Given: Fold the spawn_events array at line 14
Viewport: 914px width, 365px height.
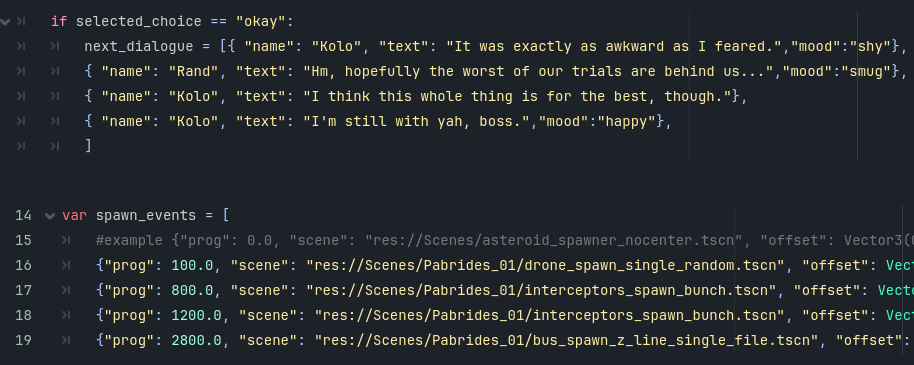Looking at the screenshot, I should [x=50, y=215].
